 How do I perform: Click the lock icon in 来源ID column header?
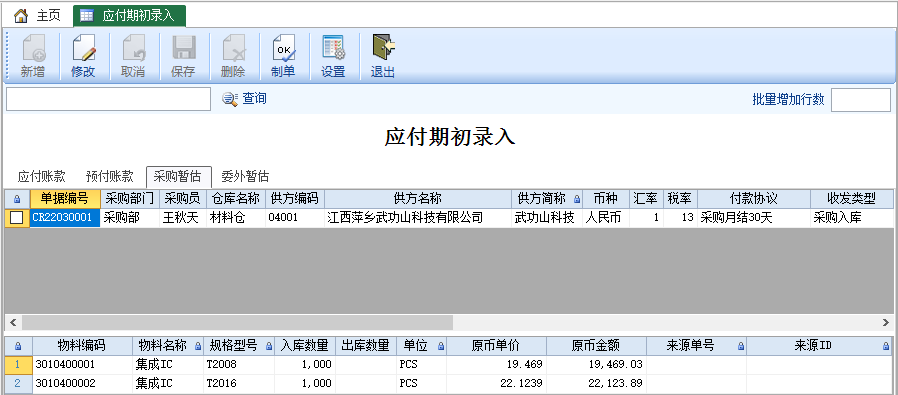(886, 346)
